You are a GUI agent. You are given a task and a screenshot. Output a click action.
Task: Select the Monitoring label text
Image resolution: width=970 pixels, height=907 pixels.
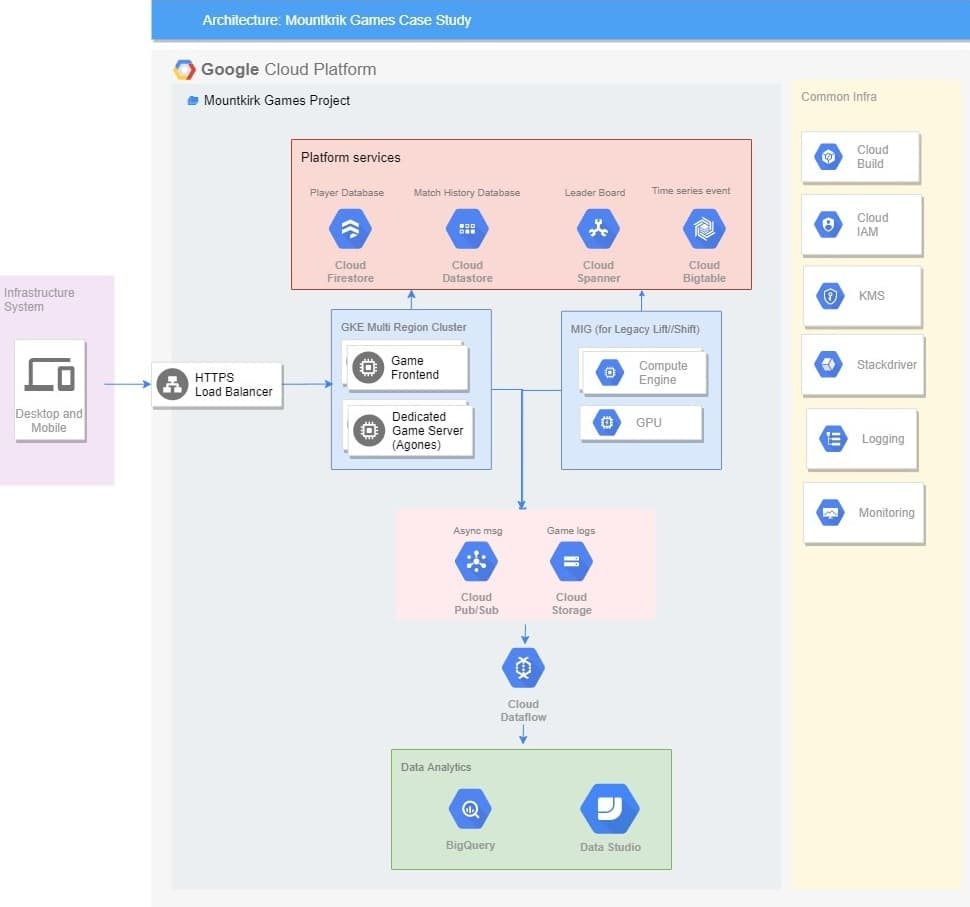click(x=886, y=512)
